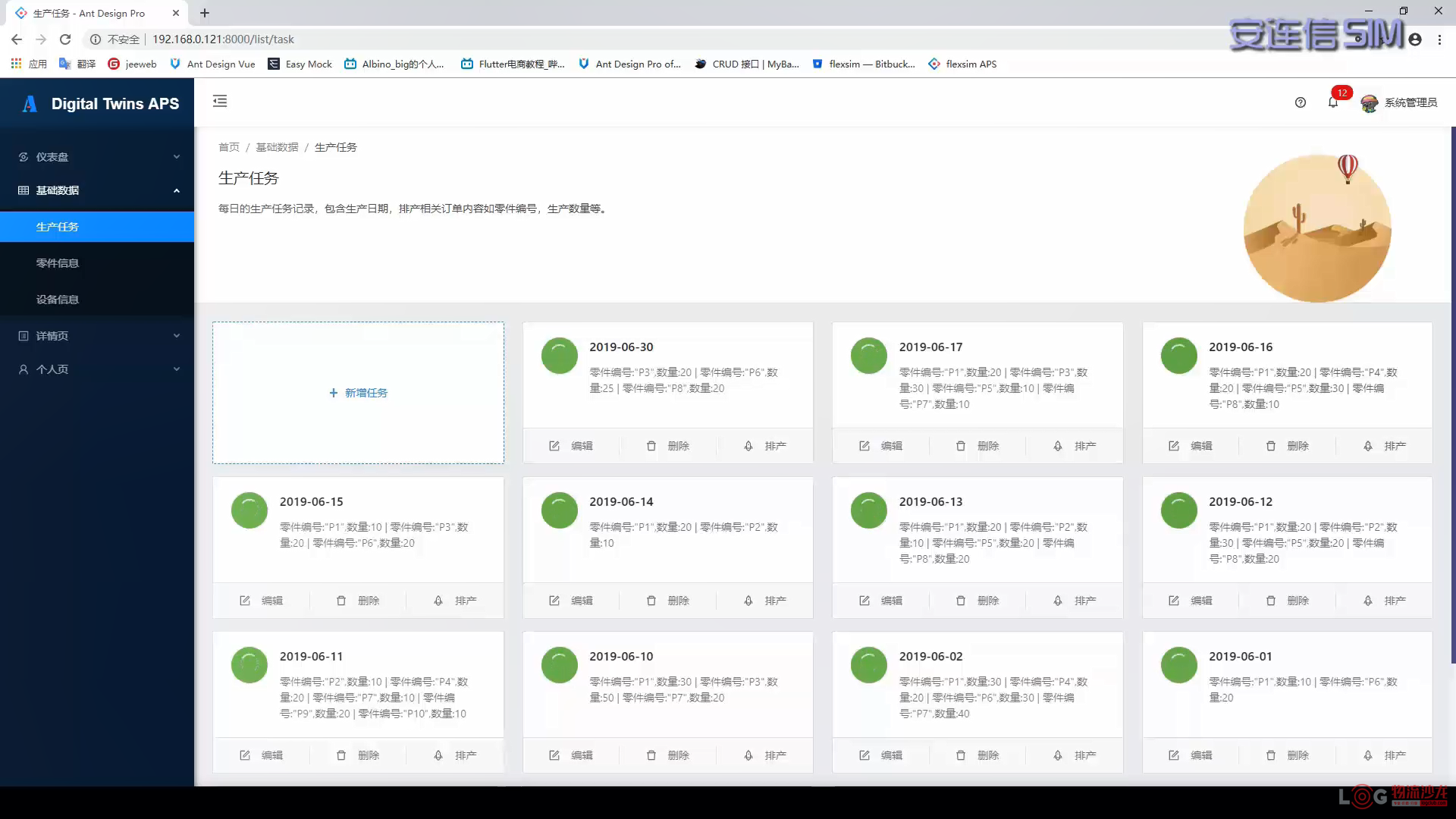This screenshot has width=1456, height=819.
Task: Open the Chrome three-dot menu
Action: pos(1439,39)
